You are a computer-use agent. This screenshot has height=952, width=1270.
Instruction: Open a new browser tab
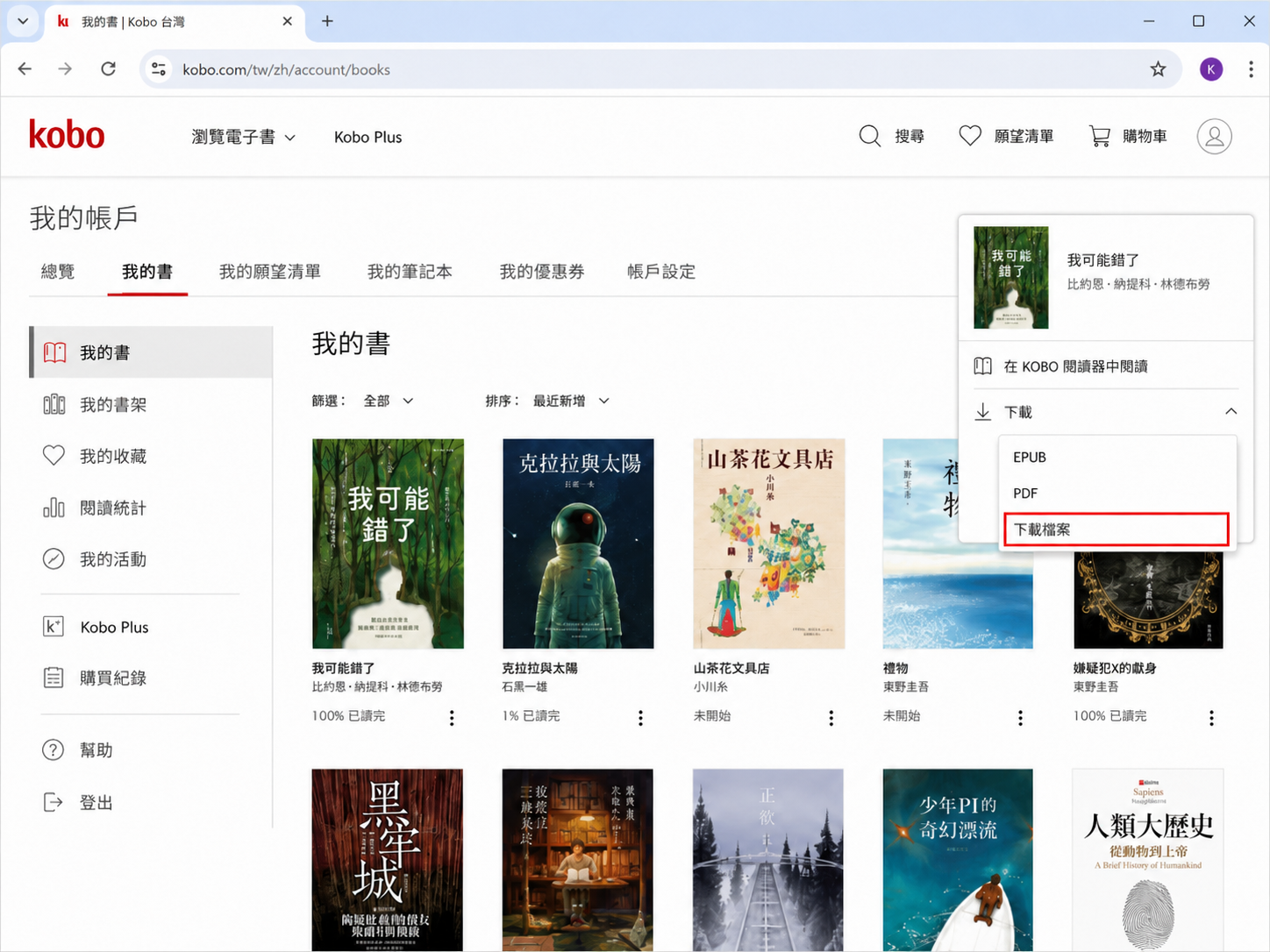coord(327,21)
